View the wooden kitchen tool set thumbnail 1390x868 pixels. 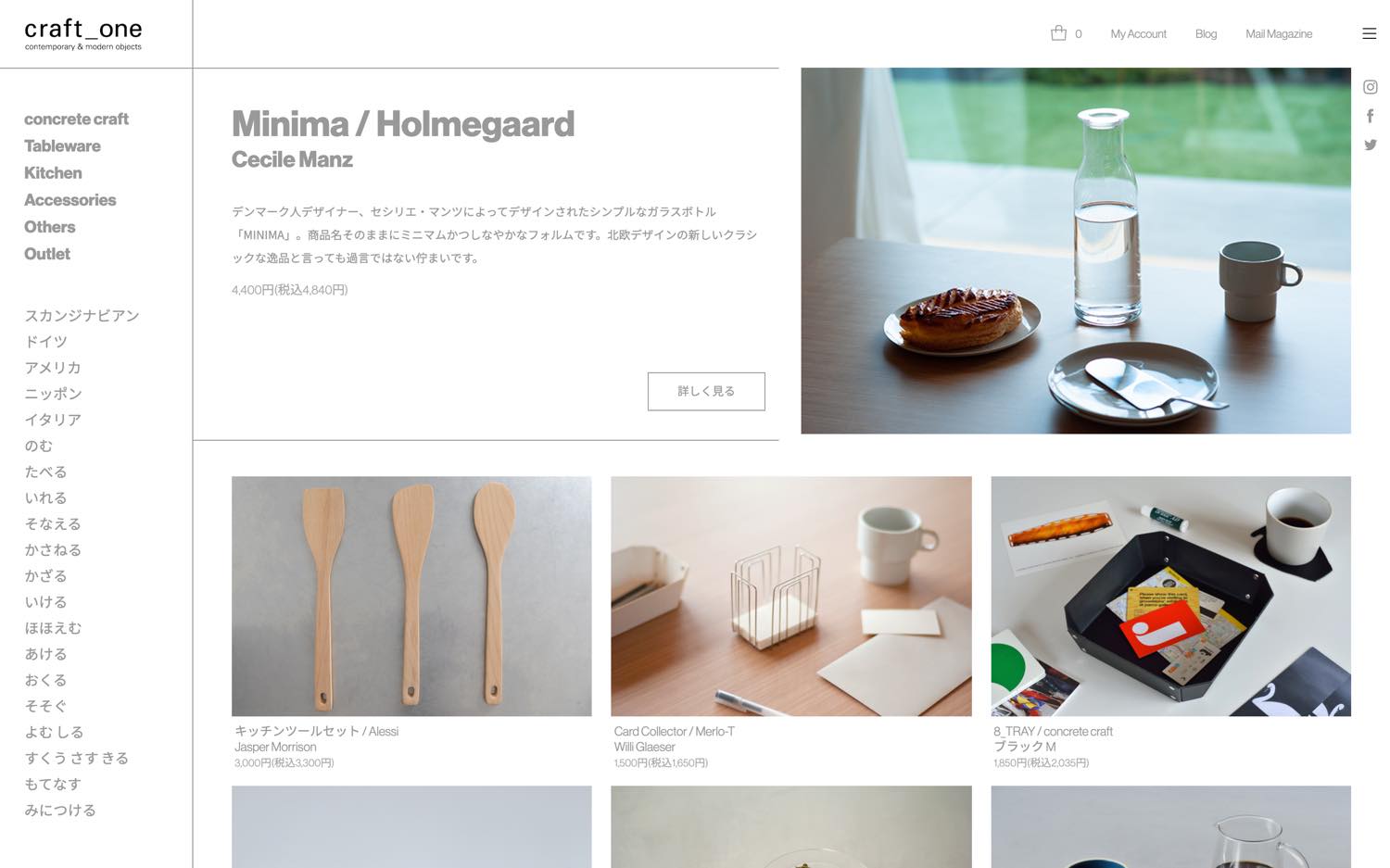411,596
